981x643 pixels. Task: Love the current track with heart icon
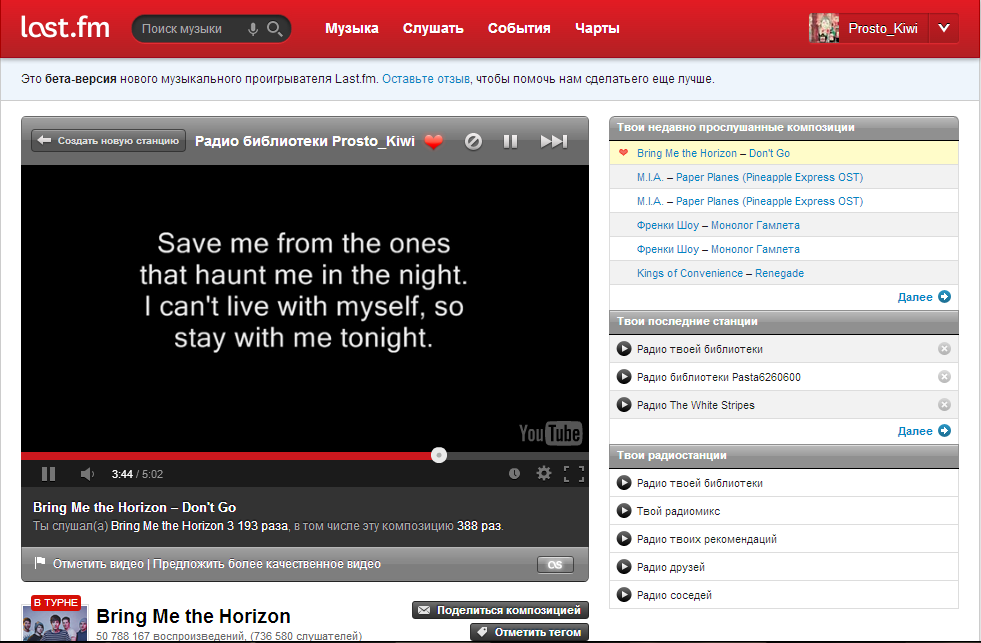click(433, 141)
